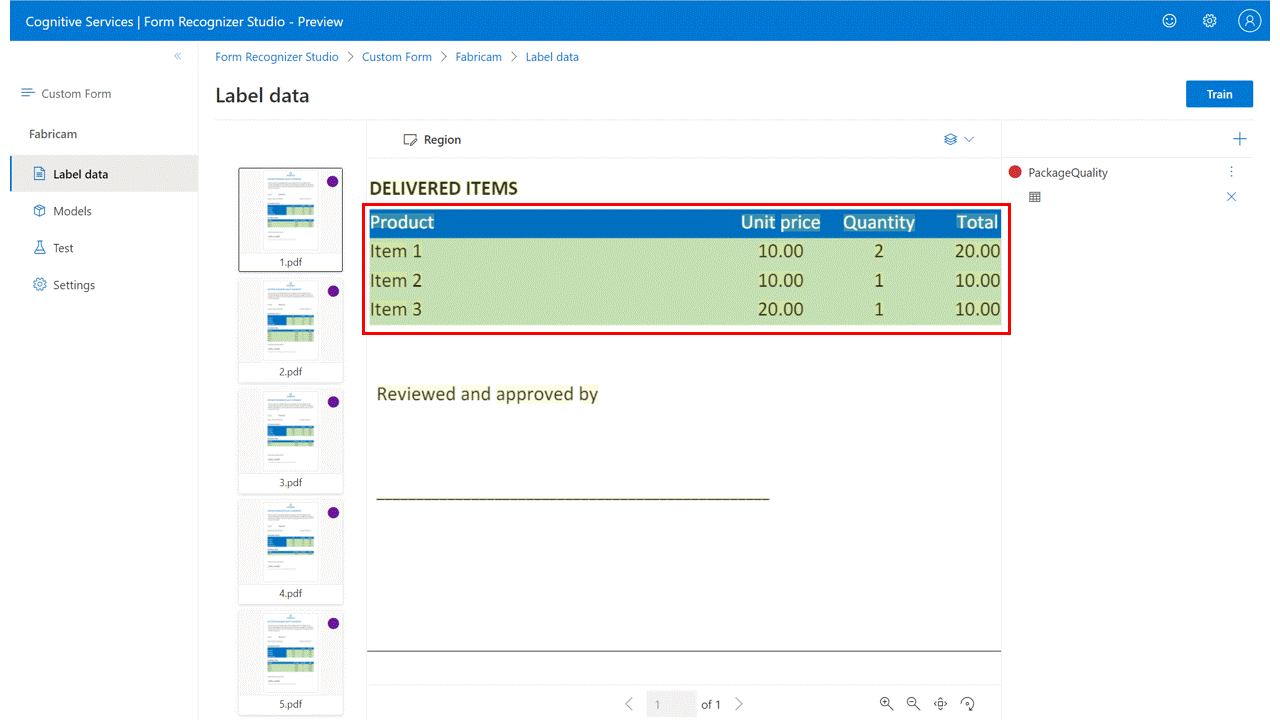Screen dimensions: 1280x720
Task: Click the PackageQuality field label
Action: pos(1068,172)
